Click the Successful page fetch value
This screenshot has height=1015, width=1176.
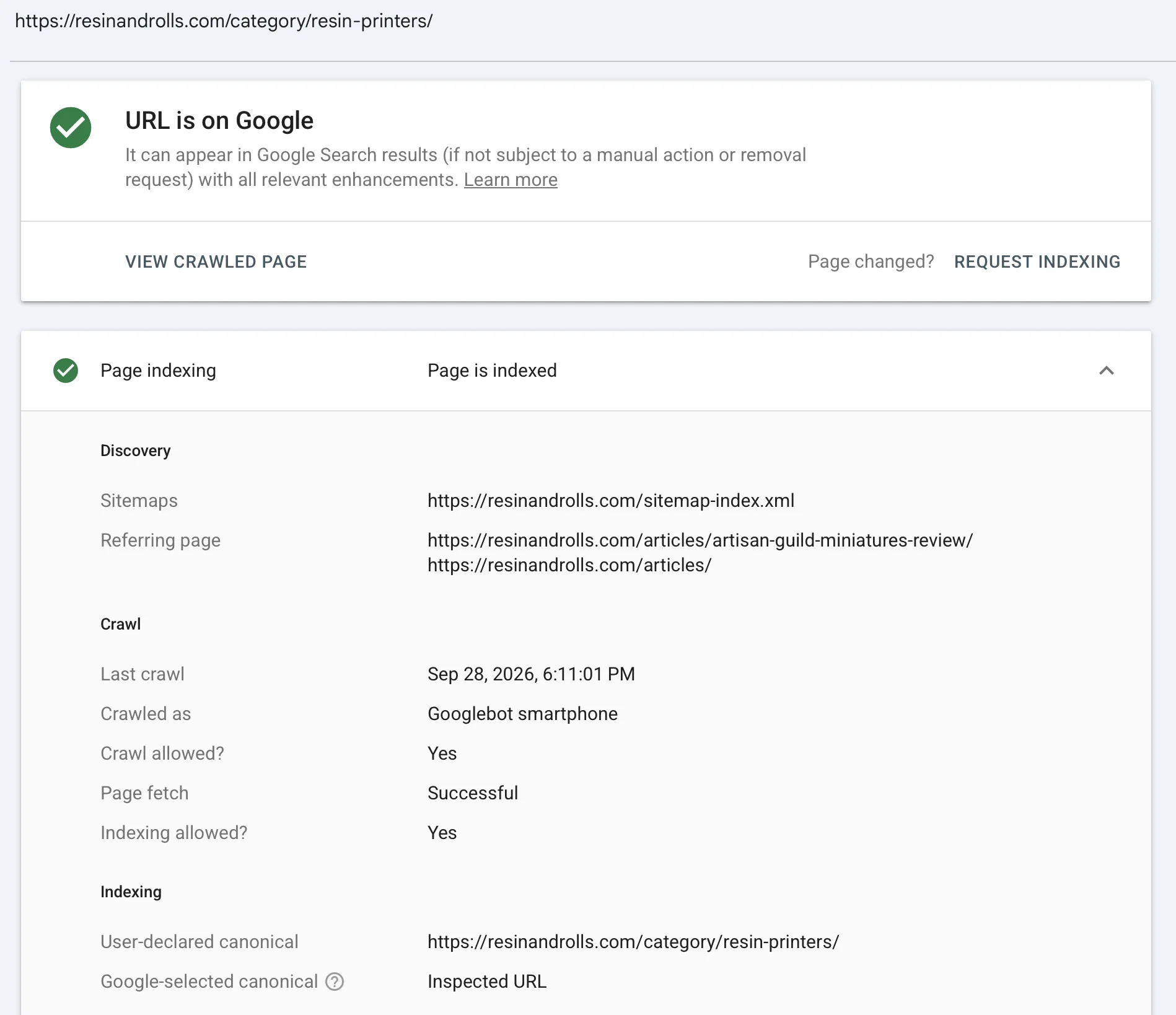tap(473, 793)
